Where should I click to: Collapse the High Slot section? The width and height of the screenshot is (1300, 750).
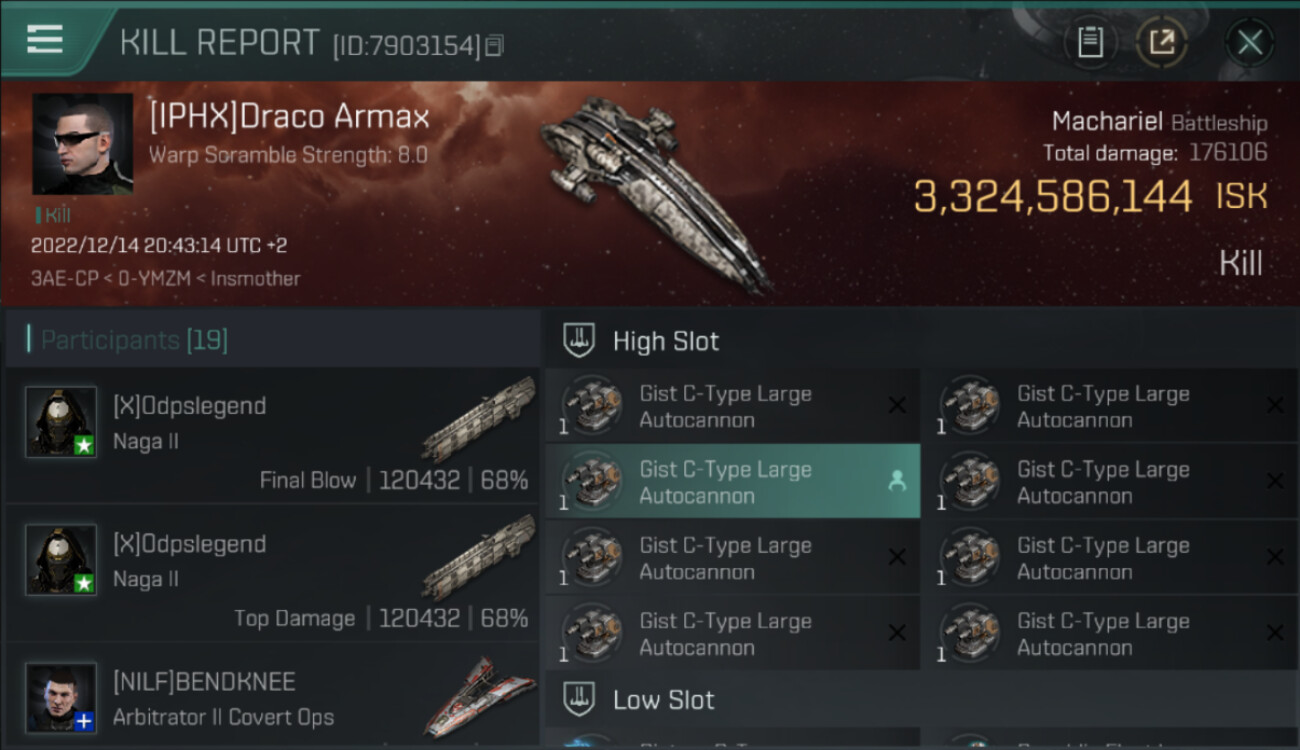(665, 341)
